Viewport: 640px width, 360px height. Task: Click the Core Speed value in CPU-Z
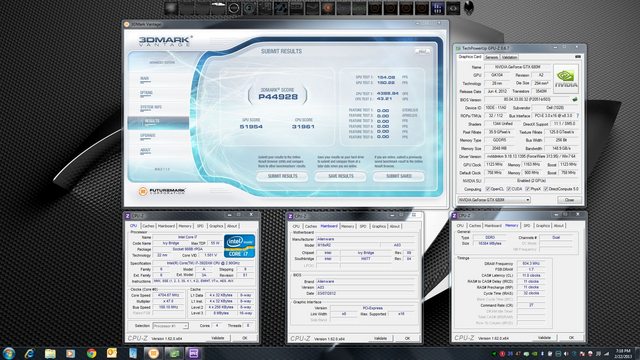point(168,295)
